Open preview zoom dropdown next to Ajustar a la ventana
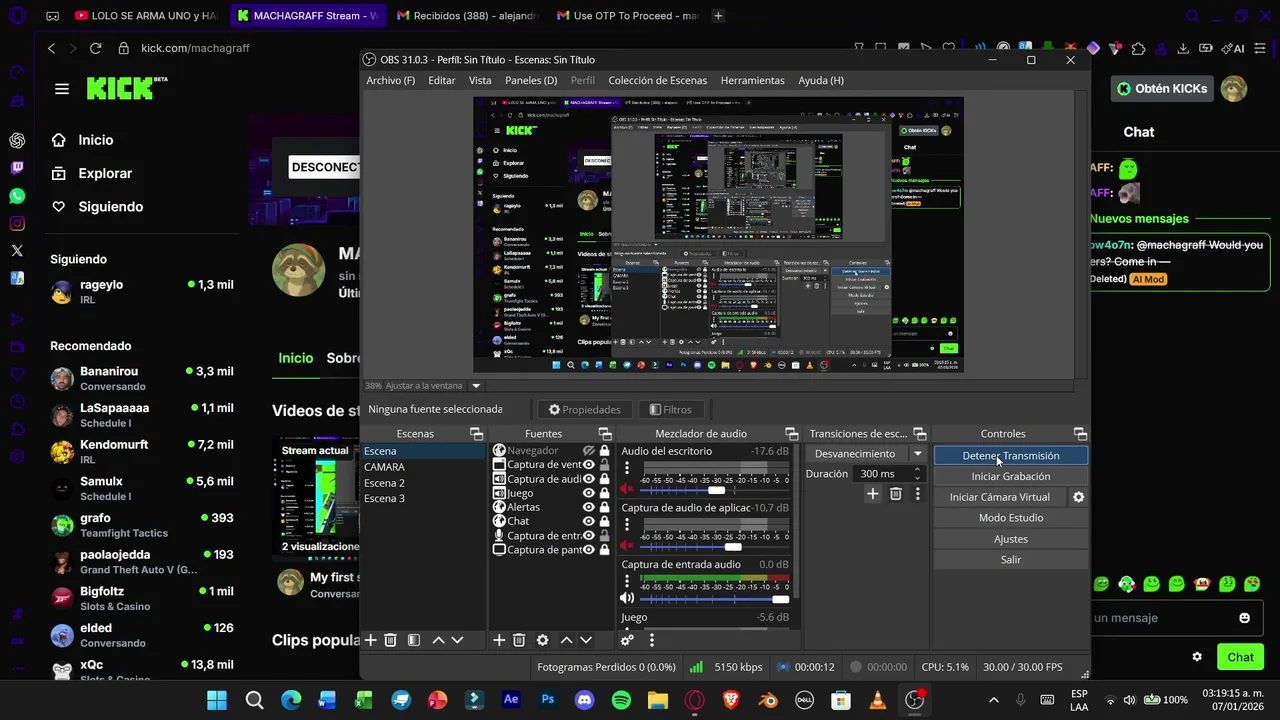The width and height of the screenshot is (1280, 720). coord(476,386)
